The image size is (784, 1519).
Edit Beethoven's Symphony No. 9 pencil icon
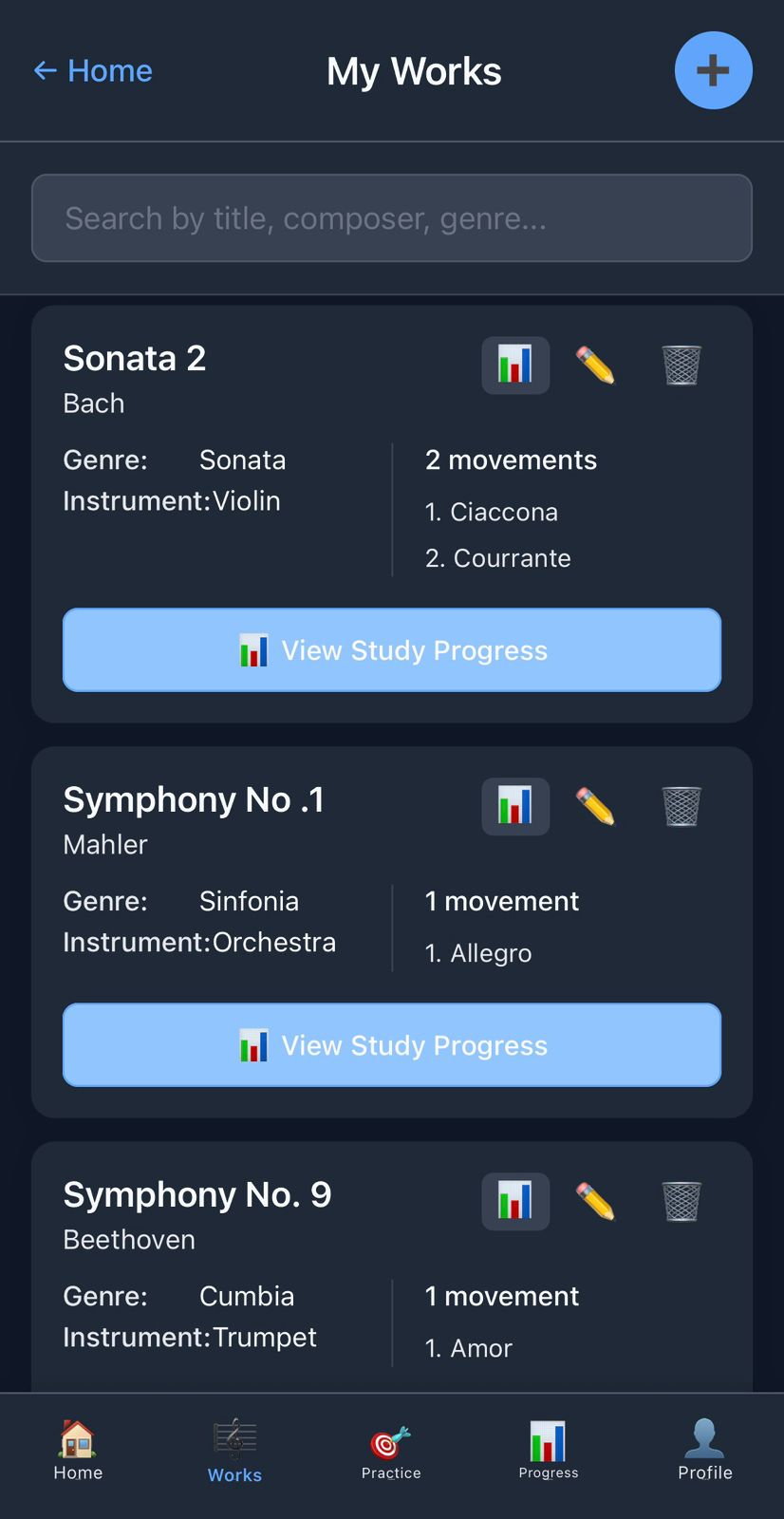pos(595,1201)
